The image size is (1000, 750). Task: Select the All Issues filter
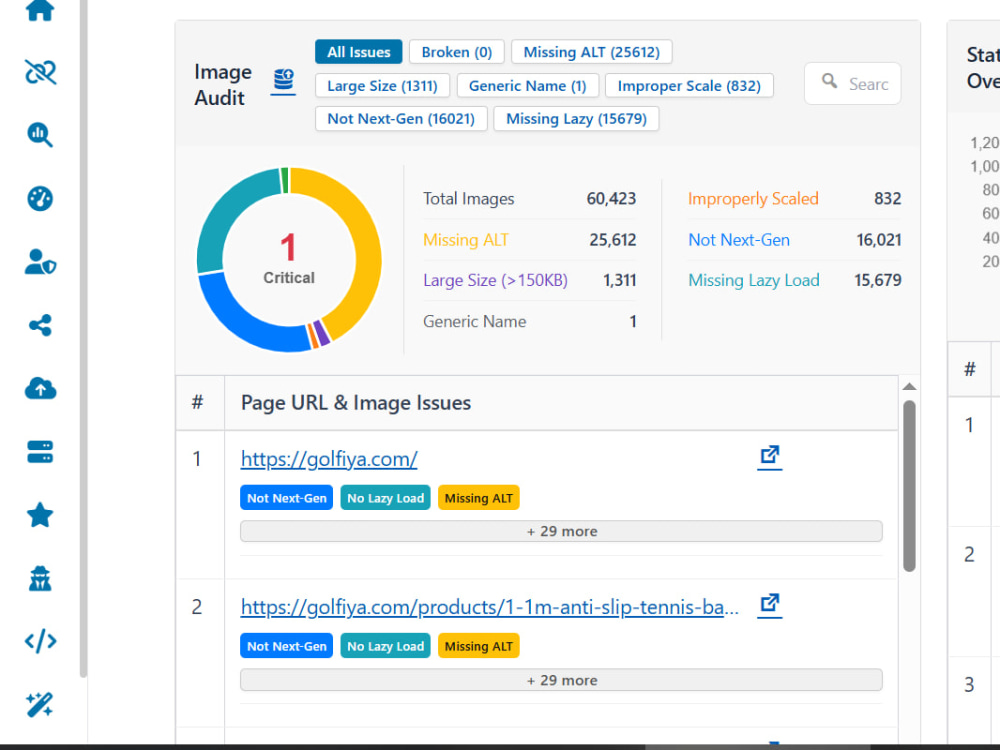click(x=358, y=52)
